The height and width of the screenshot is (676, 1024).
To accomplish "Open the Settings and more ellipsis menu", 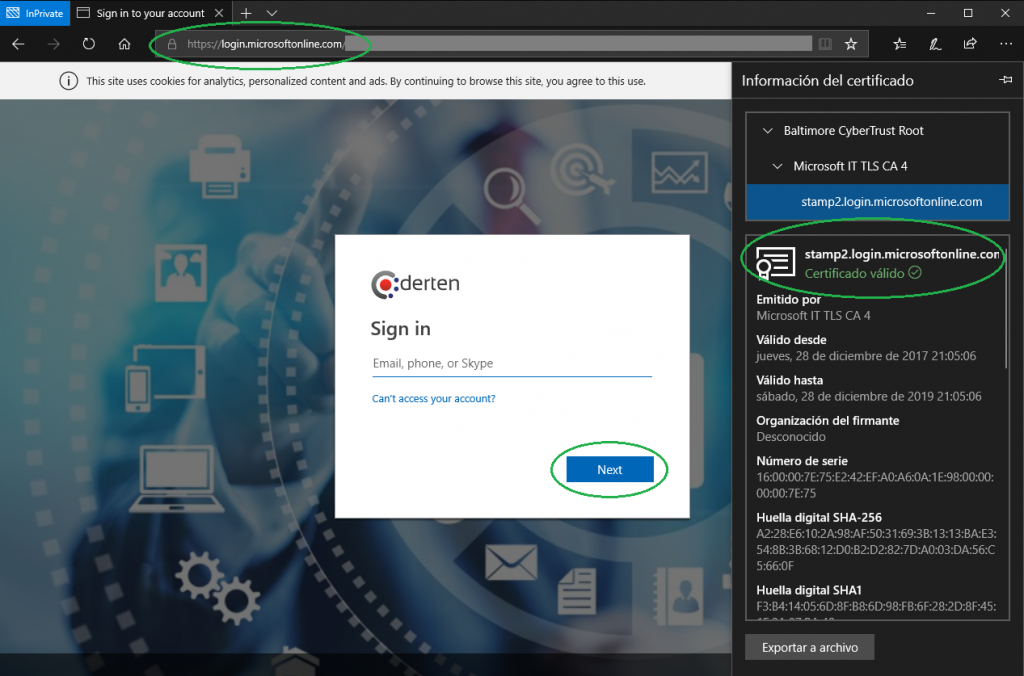I will pos(1006,44).
